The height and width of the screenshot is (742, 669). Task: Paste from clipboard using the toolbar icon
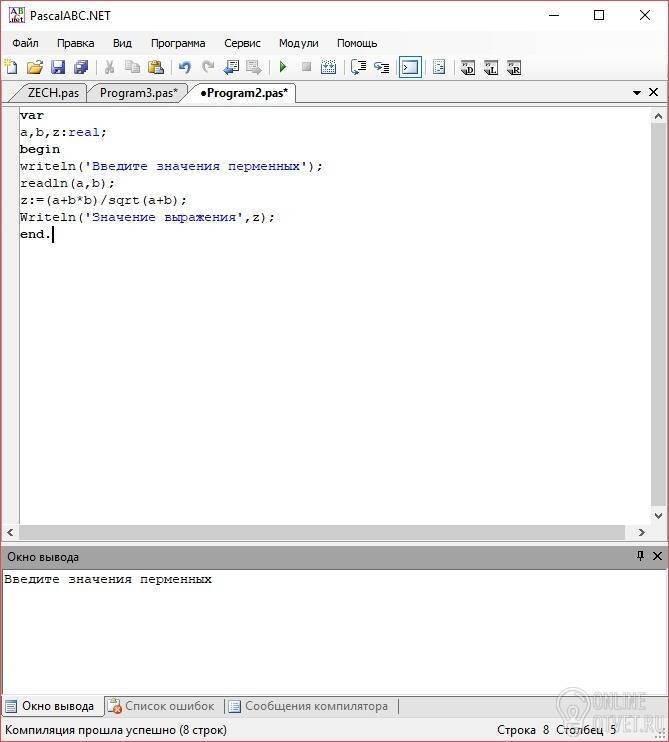point(156,67)
